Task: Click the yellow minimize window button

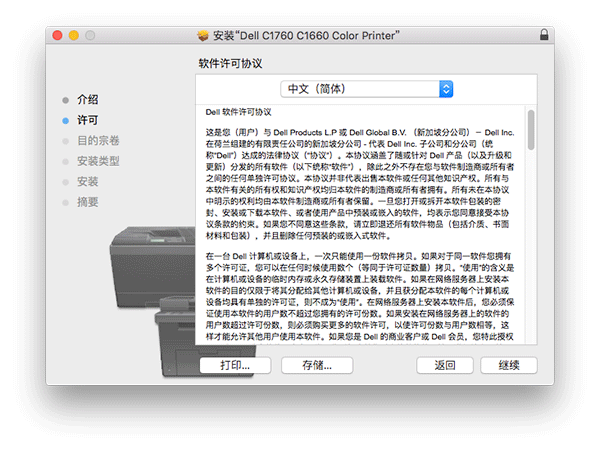Action: (x=73, y=36)
